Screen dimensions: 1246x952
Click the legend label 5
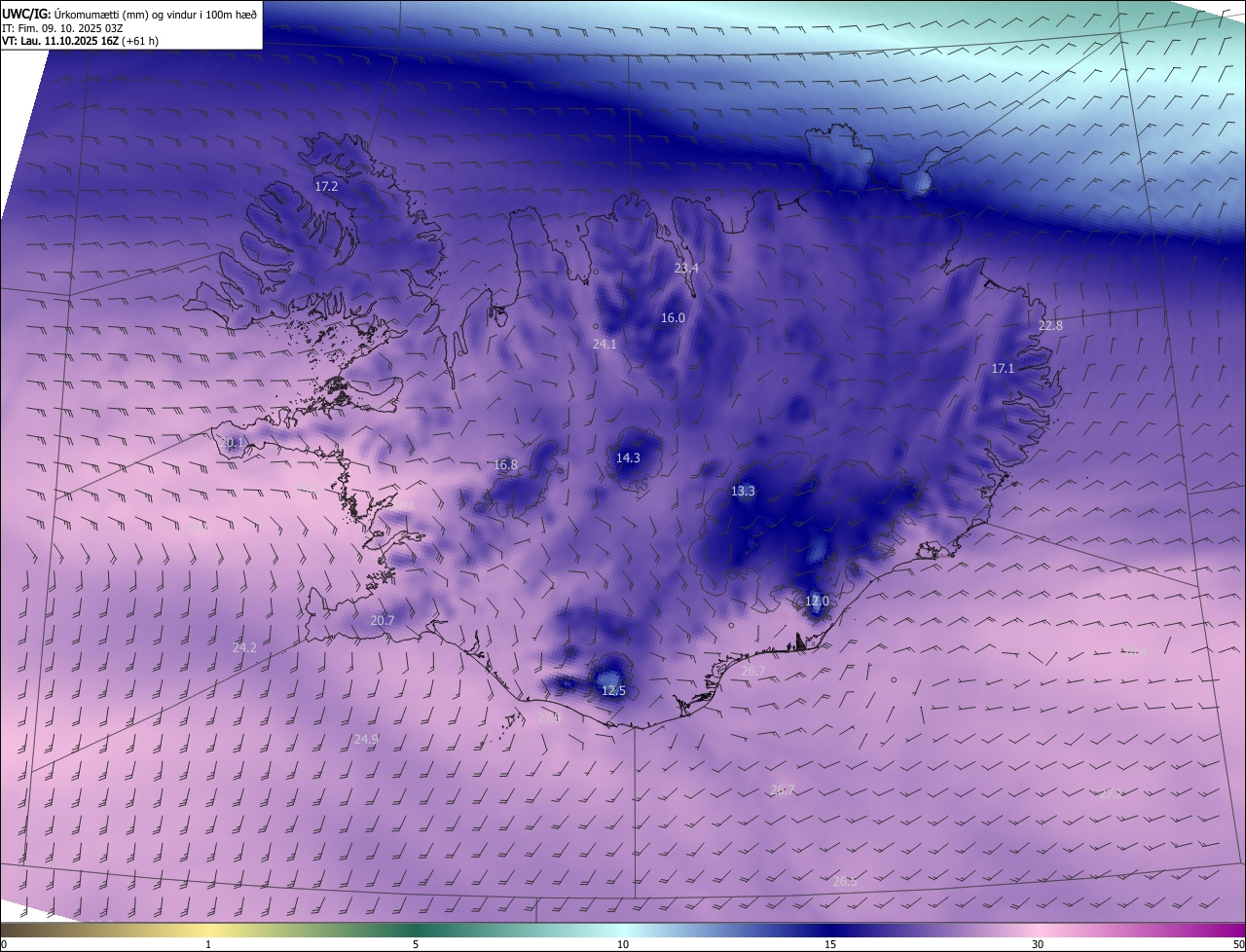pos(416,944)
